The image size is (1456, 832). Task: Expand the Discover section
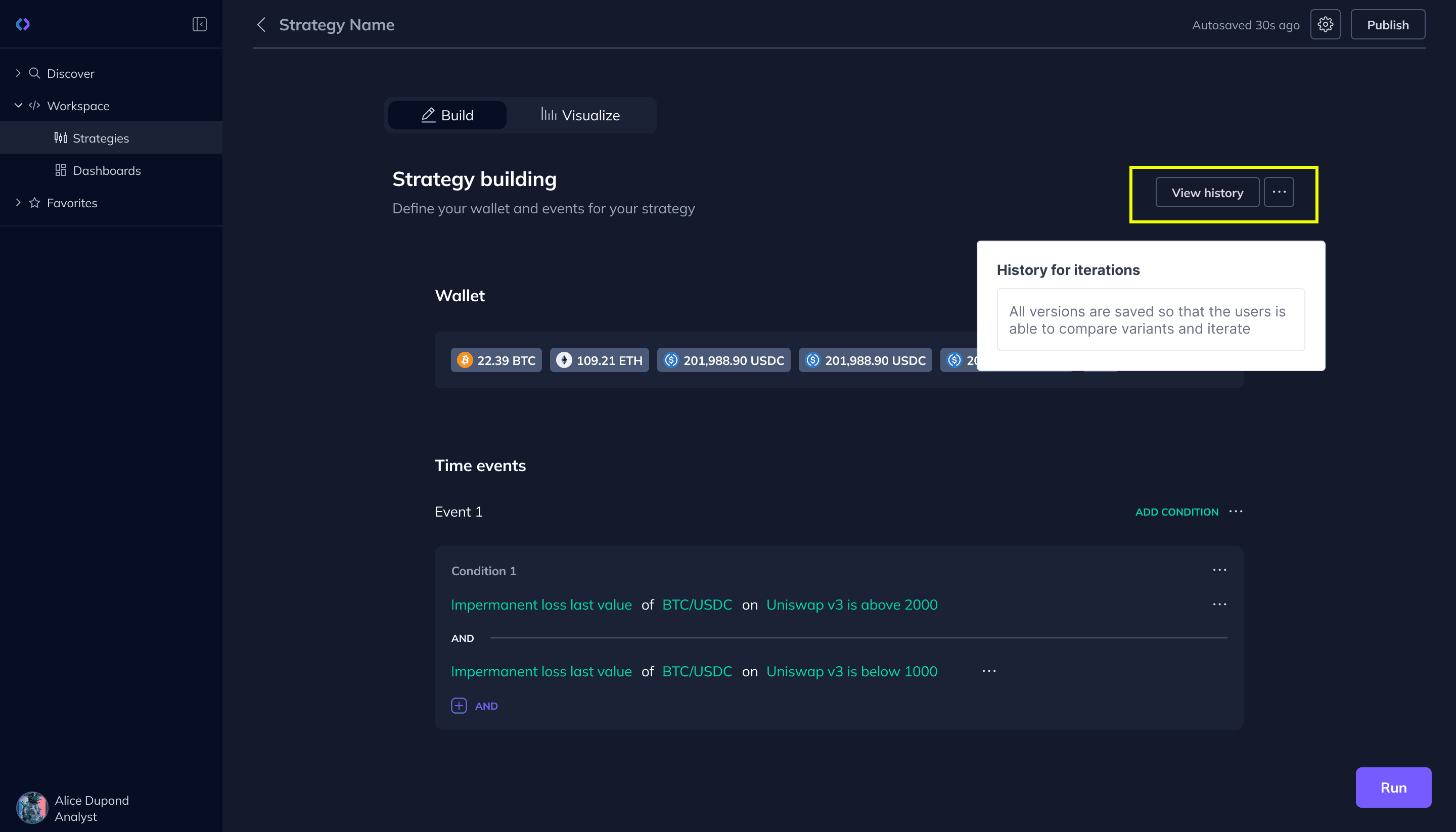pos(18,73)
